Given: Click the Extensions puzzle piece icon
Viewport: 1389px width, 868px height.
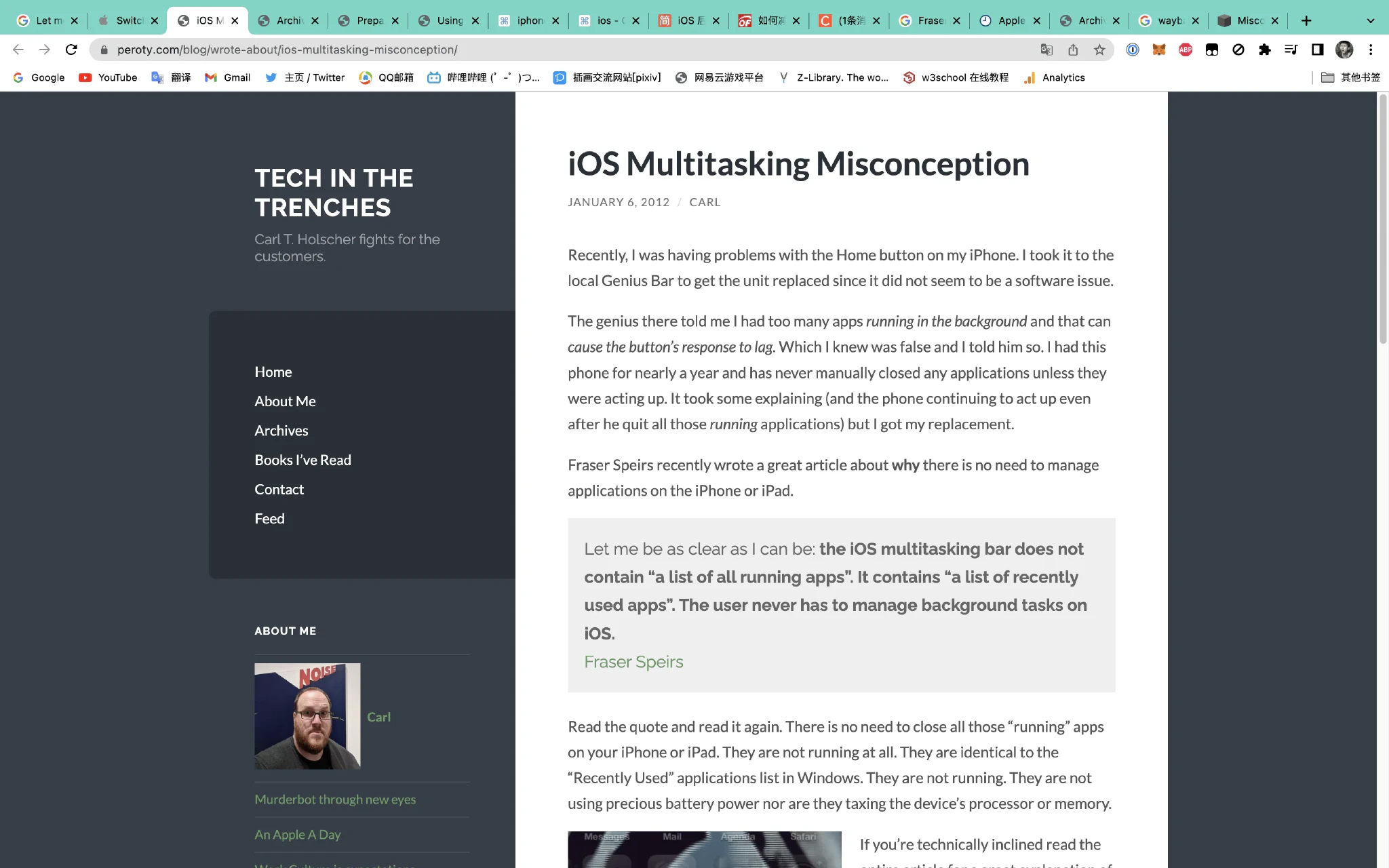Looking at the screenshot, I should 1265,50.
